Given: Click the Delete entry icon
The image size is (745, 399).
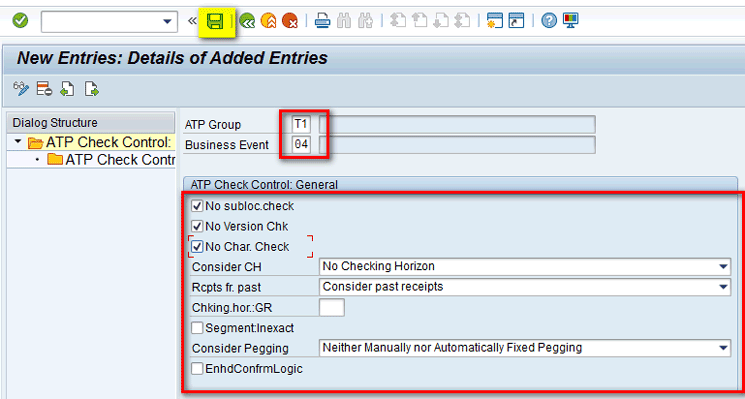Looking at the screenshot, I should [x=45, y=89].
